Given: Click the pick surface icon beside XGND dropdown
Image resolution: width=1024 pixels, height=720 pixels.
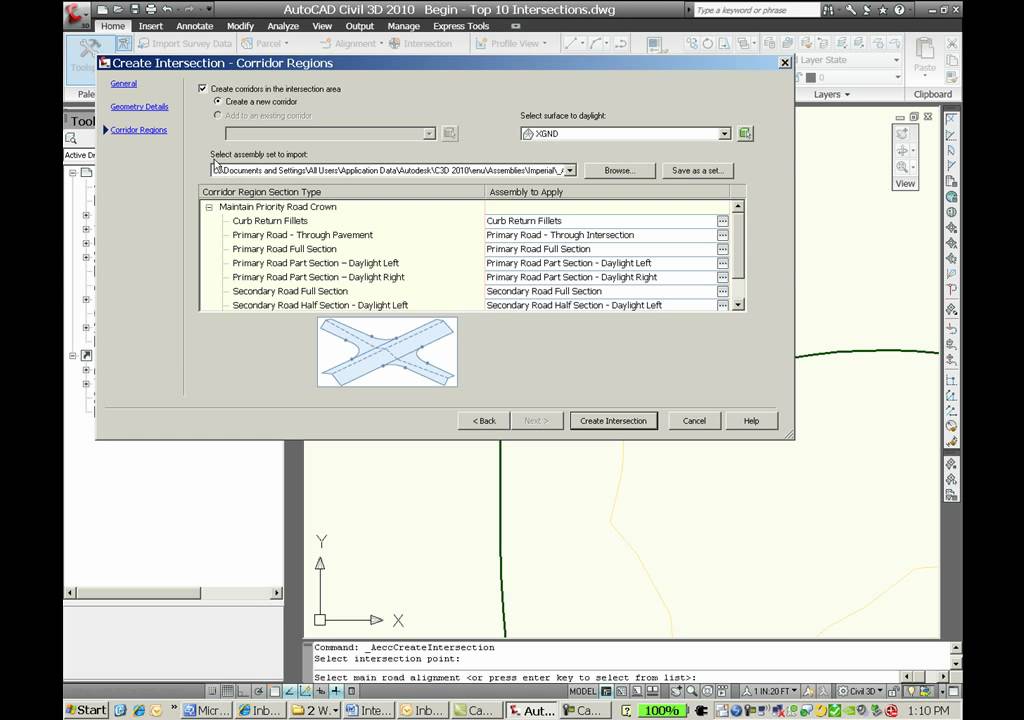Looking at the screenshot, I should (x=745, y=133).
